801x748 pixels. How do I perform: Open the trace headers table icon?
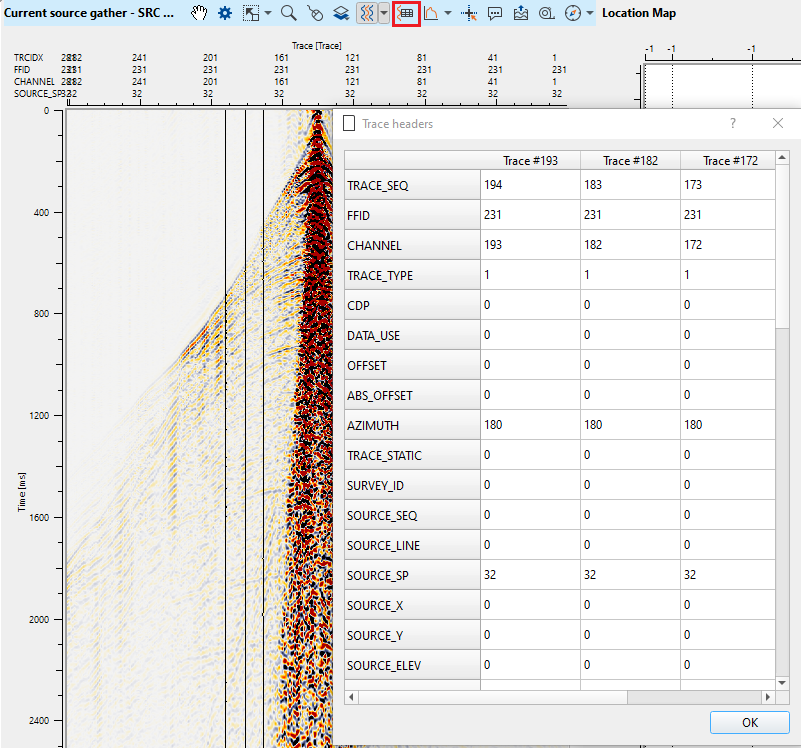[405, 13]
